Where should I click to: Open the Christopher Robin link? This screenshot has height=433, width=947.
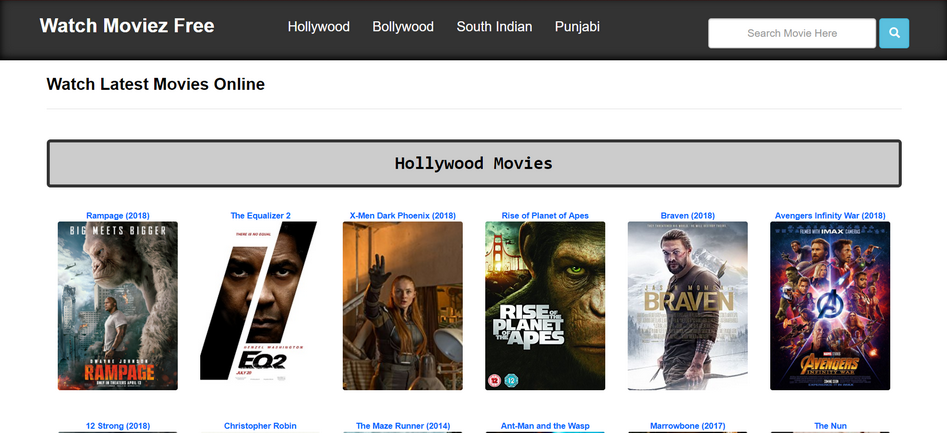coord(260,426)
